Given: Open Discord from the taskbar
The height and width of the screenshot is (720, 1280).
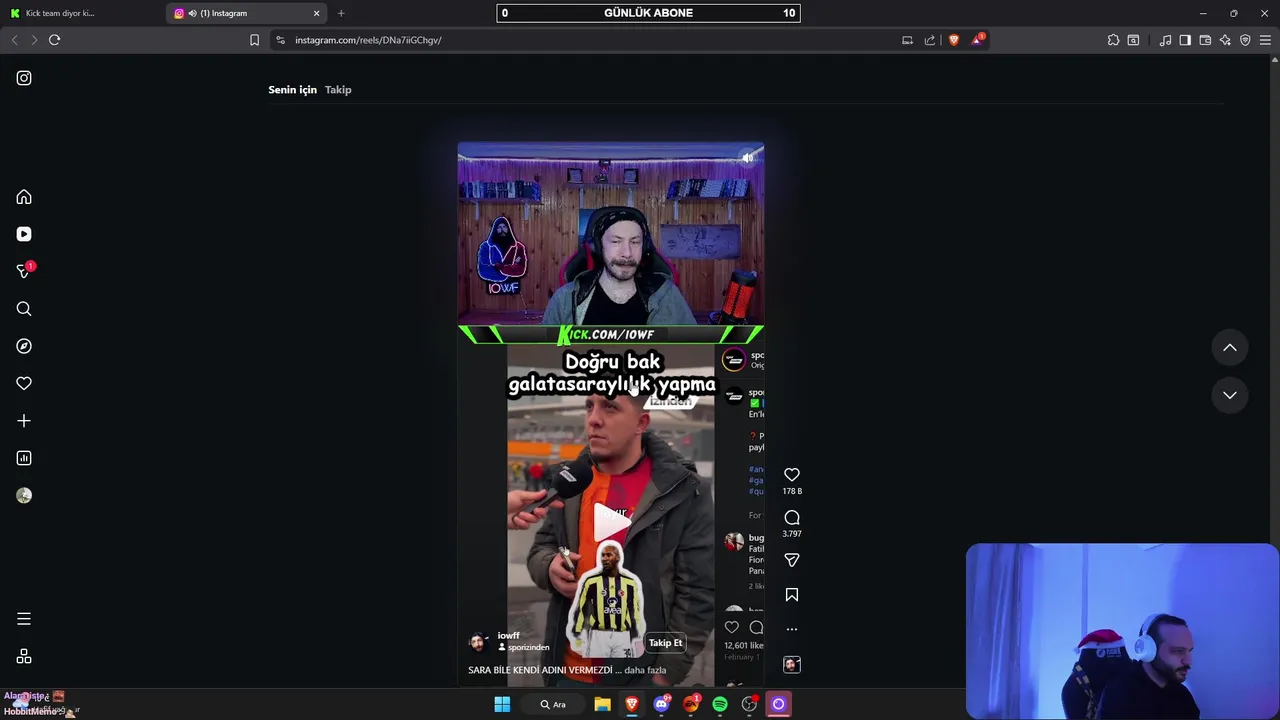Looking at the screenshot, I should (661, 704).
